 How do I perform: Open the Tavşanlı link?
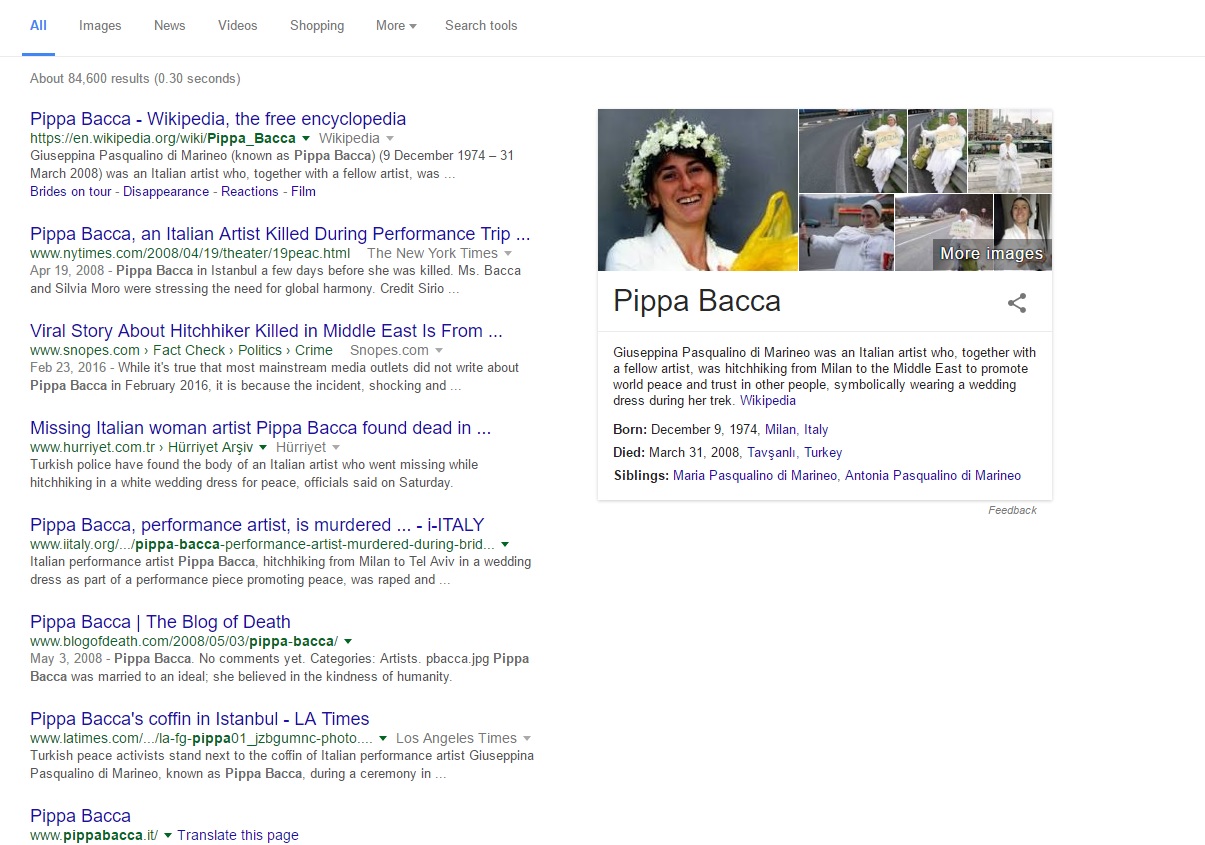(x=772, y=453)
